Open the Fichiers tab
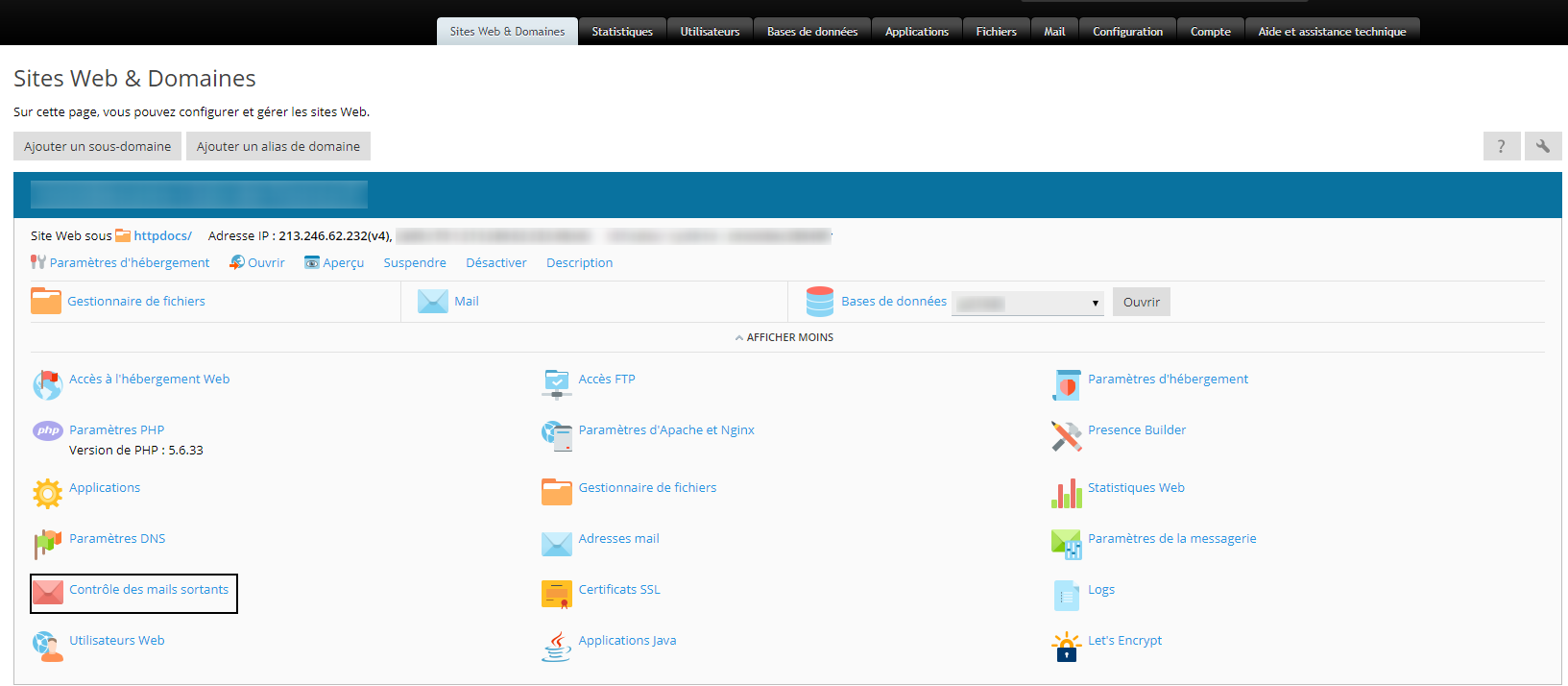This screenshot has height=686, width=1568. click(x=997, y=32)
